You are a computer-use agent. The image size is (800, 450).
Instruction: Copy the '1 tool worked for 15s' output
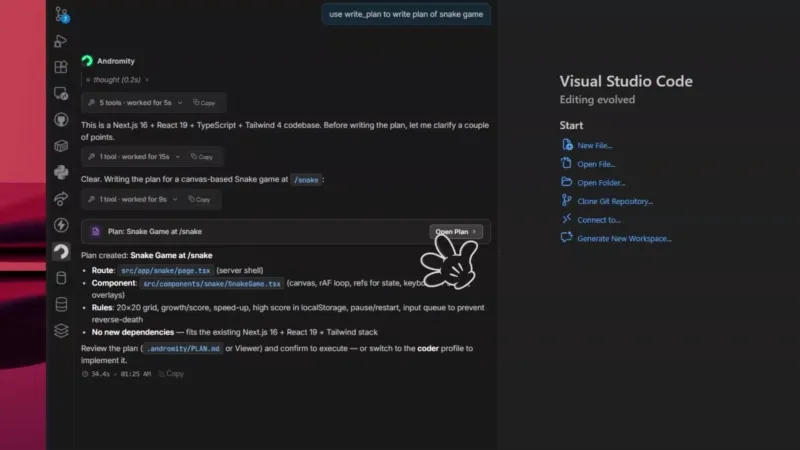point(202,157)
